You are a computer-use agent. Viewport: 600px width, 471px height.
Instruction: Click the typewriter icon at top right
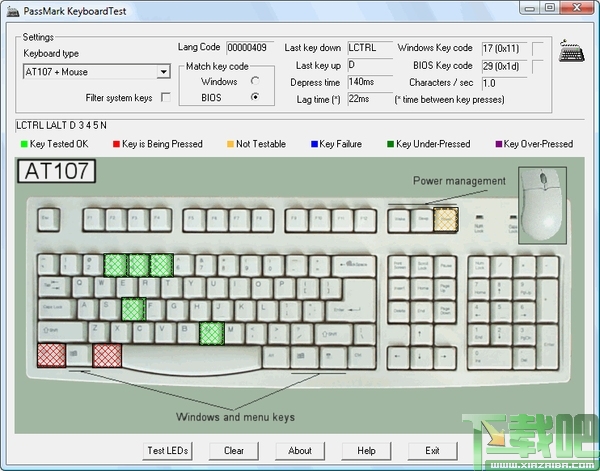(x=571, y=50)
